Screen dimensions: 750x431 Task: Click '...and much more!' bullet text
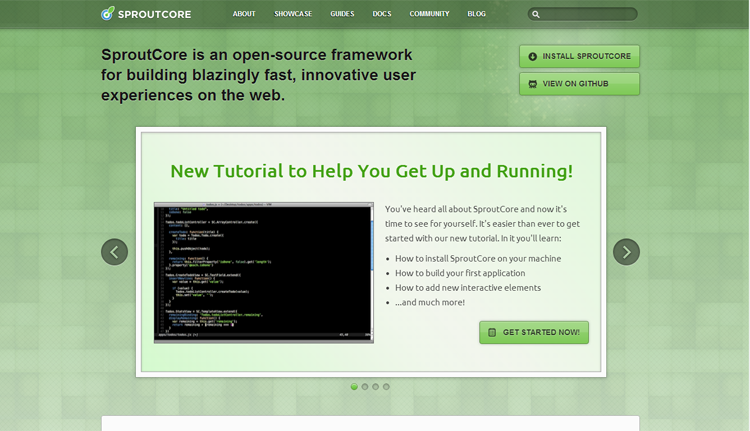(430, 302)
